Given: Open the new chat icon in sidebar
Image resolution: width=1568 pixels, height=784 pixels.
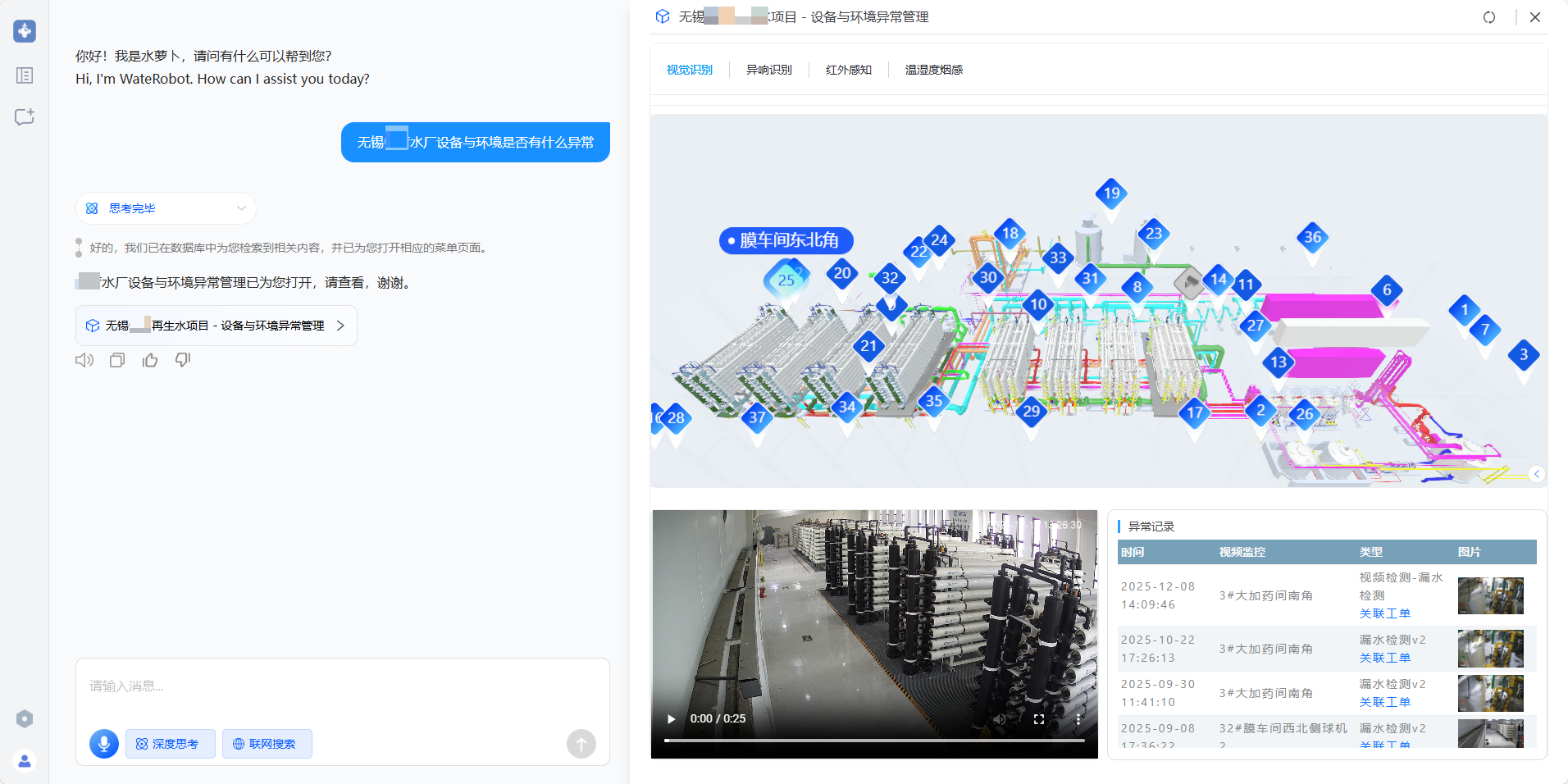Looking at the screenshot, I should click(x=25, y=117).
